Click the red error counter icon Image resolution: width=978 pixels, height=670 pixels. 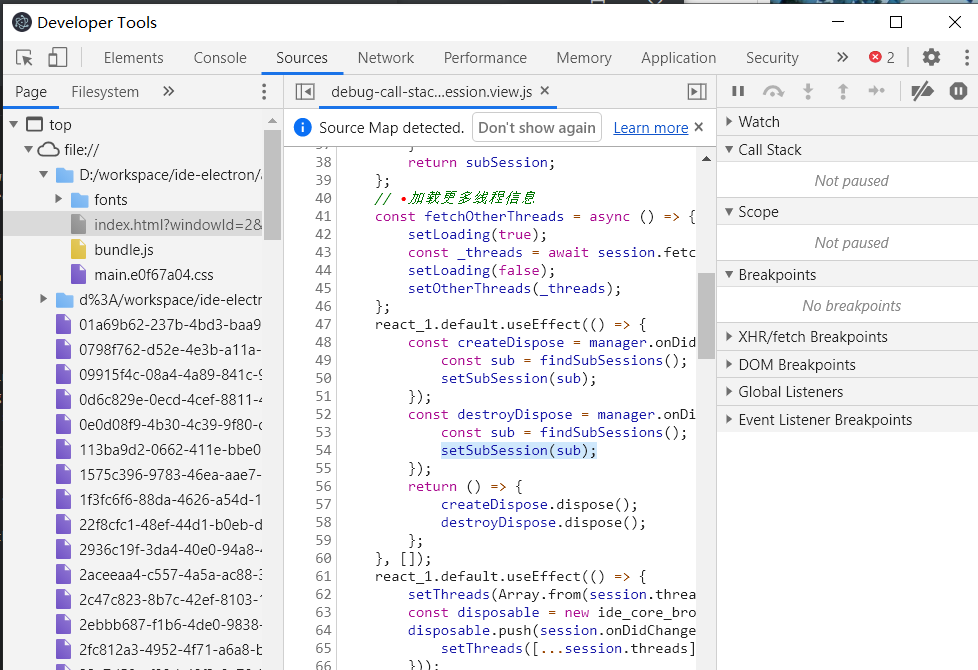(875, 57)
